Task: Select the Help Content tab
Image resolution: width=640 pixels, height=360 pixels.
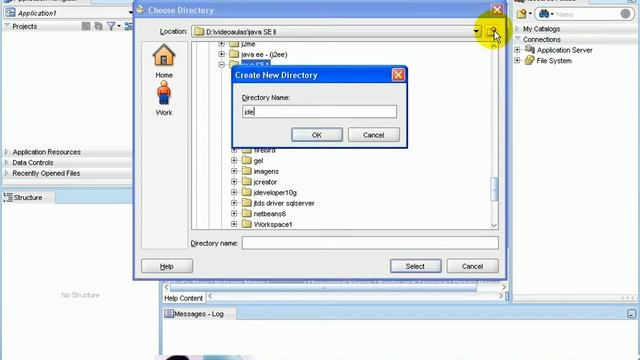Action: pos(183,298)
